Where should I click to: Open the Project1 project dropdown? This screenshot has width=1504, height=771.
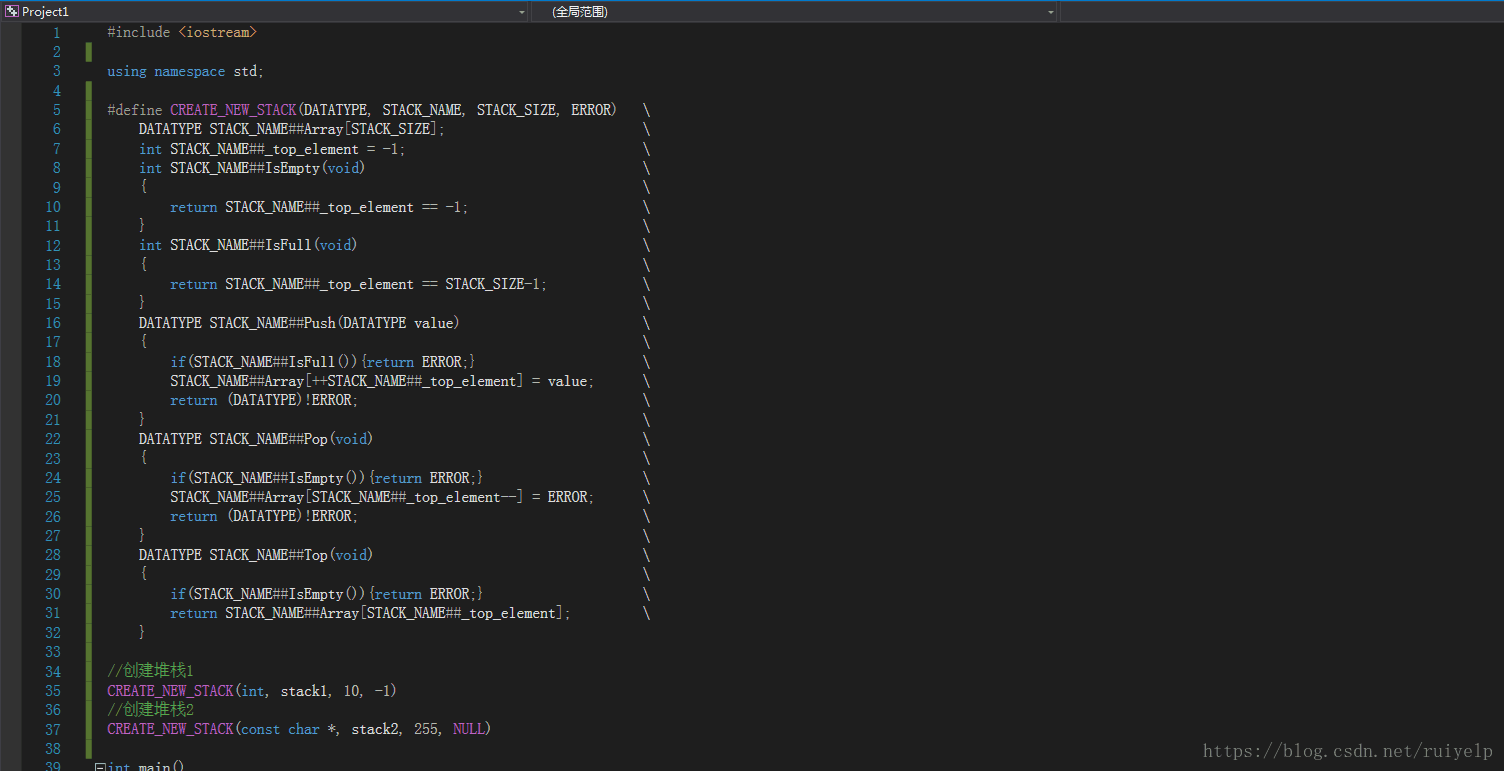coord(266,11)
